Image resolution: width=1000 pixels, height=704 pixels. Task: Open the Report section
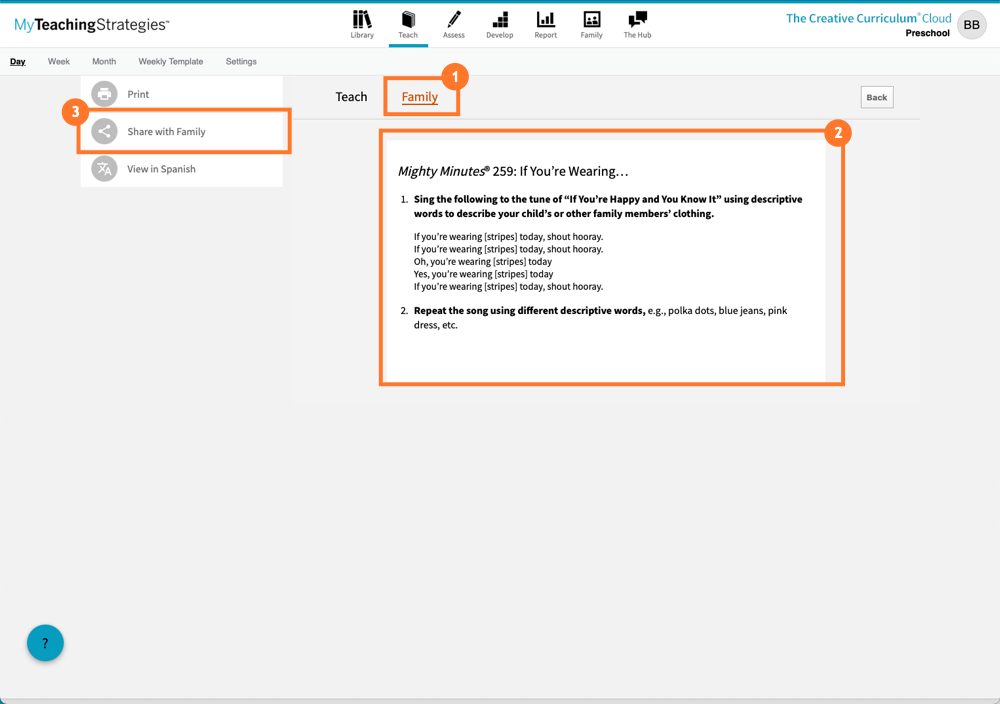coord(545,24)
